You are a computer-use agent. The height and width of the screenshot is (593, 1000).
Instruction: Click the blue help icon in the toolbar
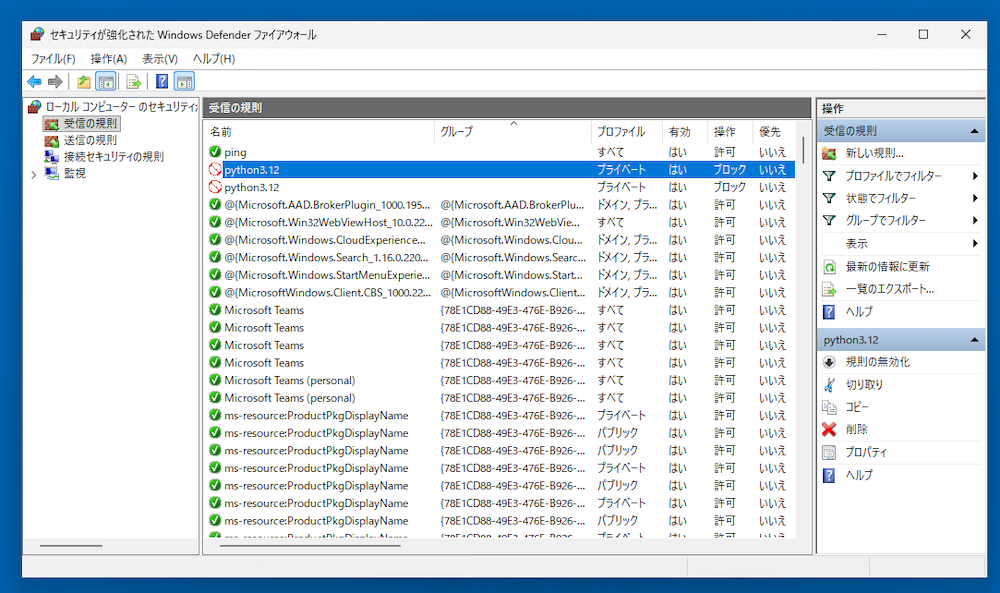point(162,82)
